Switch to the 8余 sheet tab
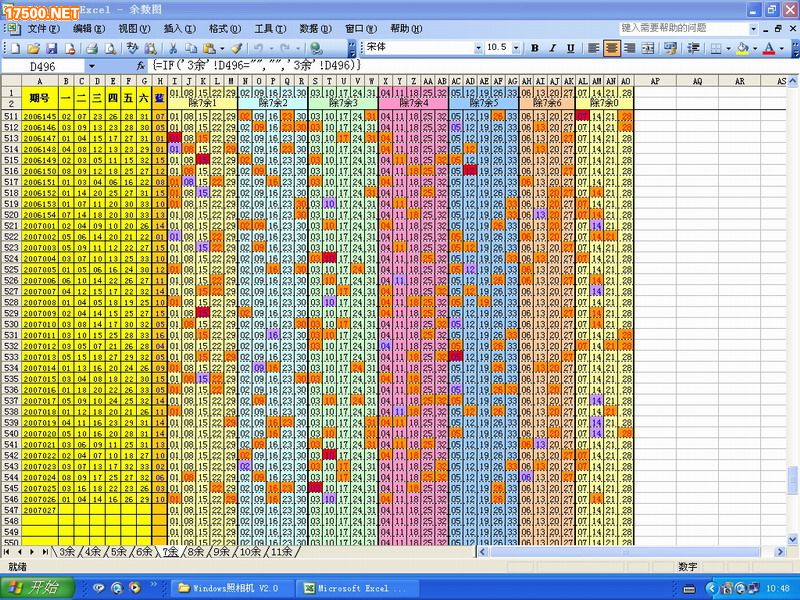 [x=196, y=552]
